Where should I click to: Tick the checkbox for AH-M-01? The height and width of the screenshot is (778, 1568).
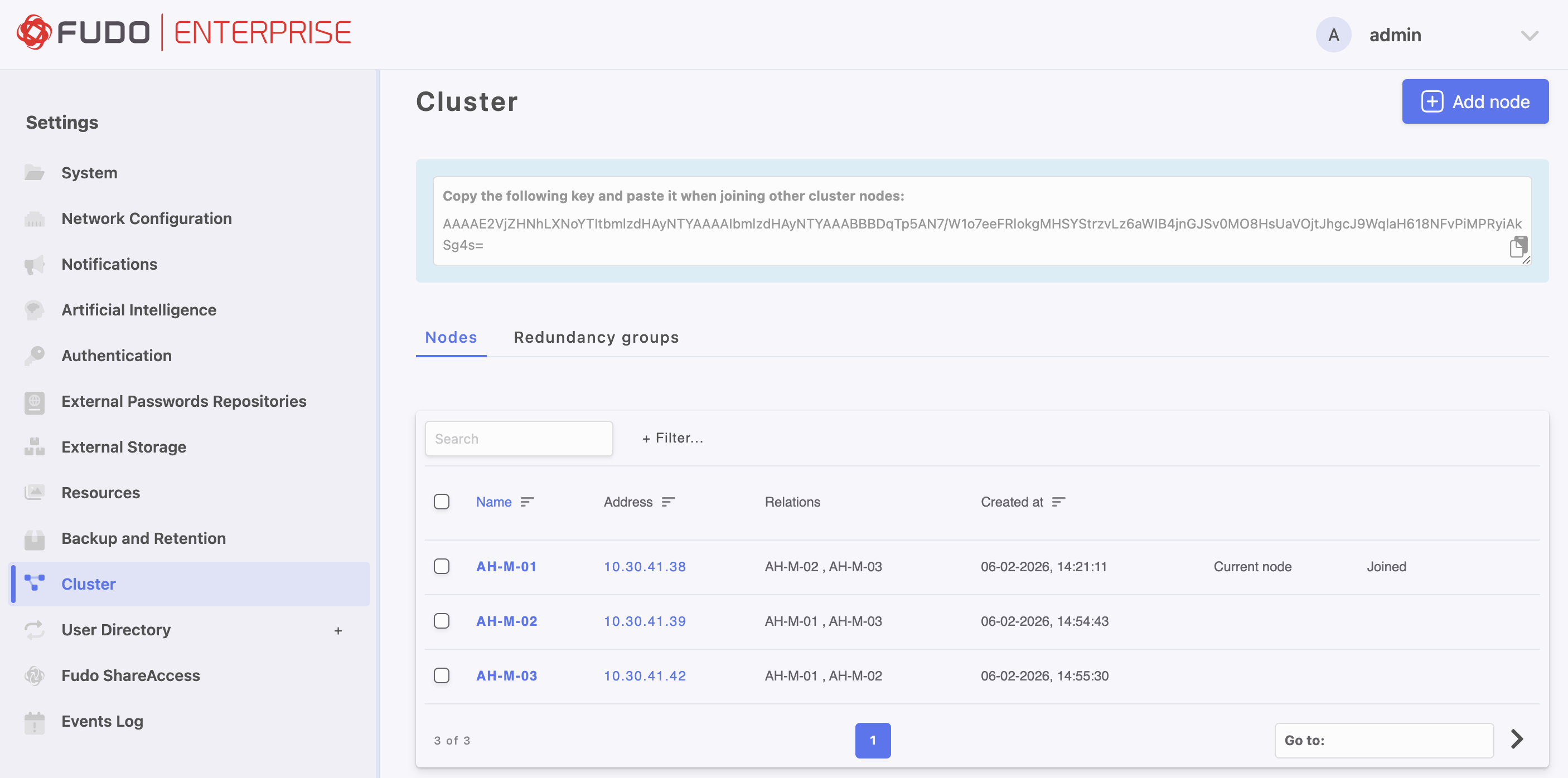pos(441,566)
